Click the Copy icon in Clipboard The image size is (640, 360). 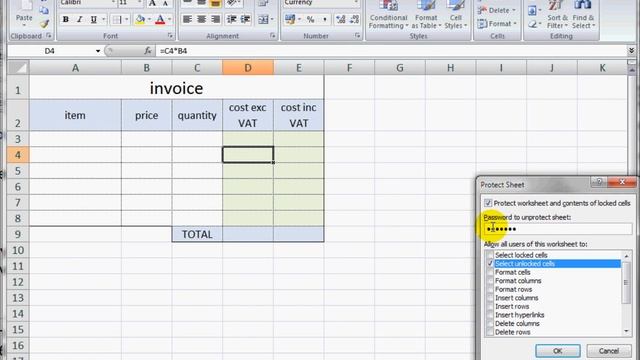click(x=44, y=10)
